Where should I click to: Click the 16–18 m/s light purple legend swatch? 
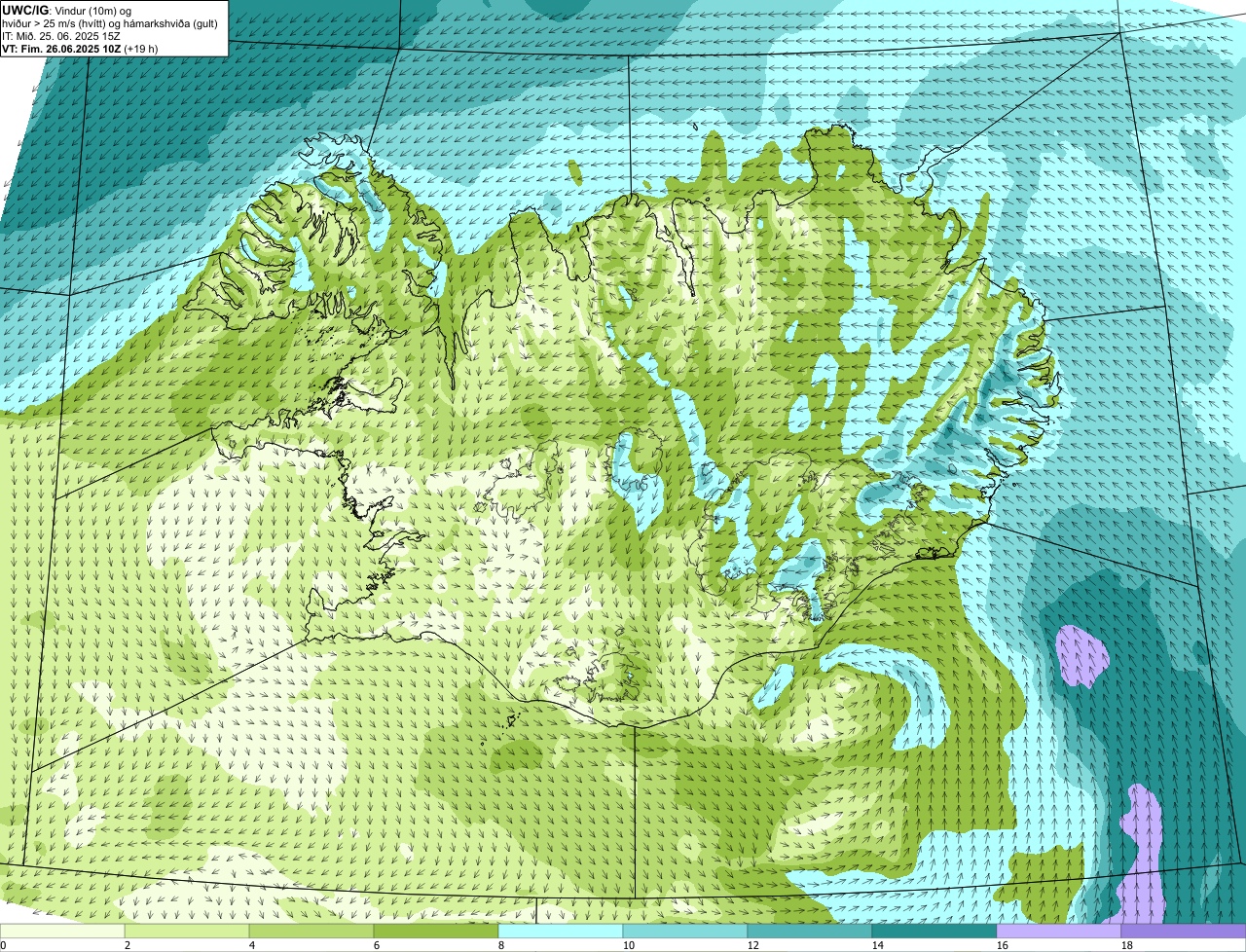point(1059,932)
